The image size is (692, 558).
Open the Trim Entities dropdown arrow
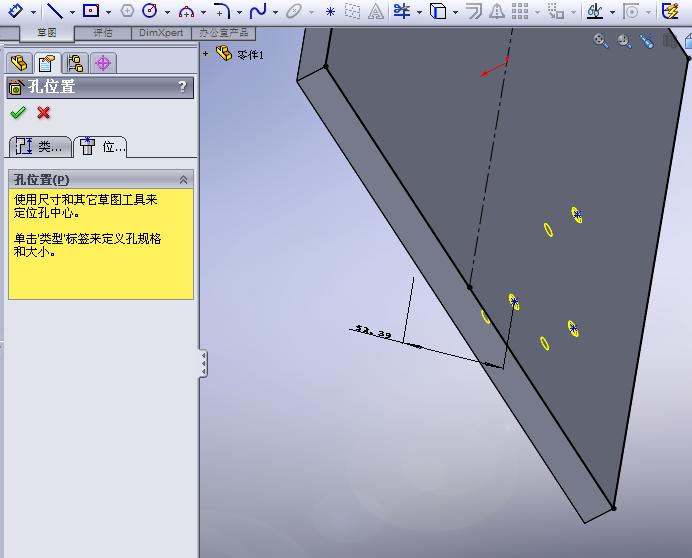(419, 12)
